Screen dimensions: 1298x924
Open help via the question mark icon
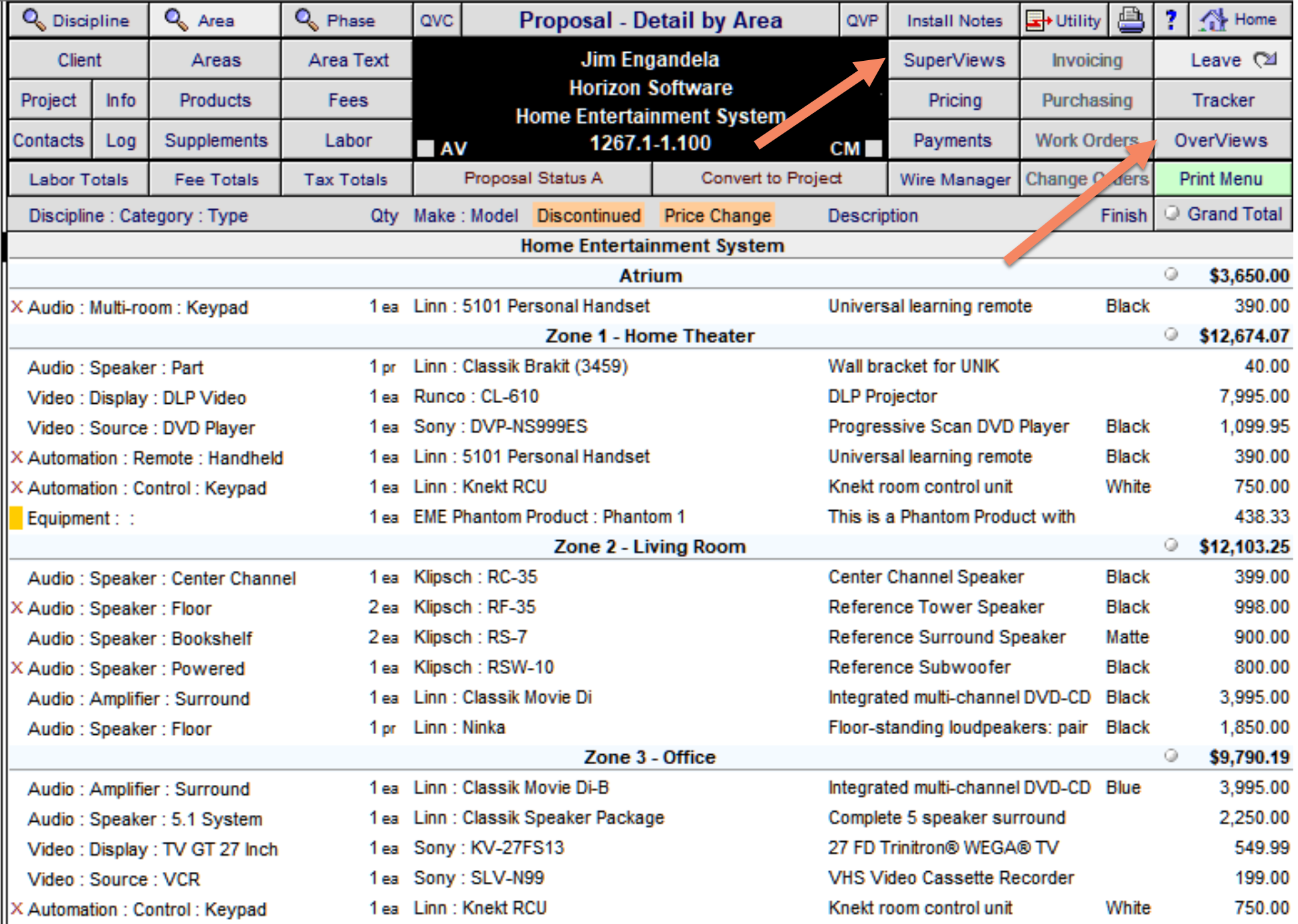1170,20
